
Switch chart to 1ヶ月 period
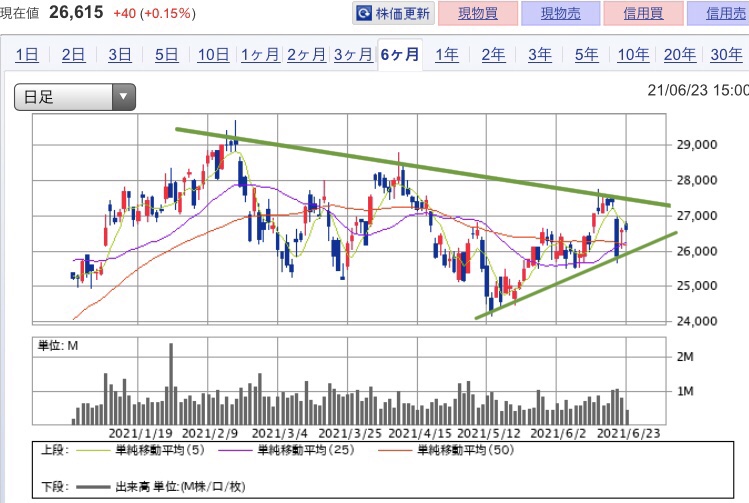point(260,55)
